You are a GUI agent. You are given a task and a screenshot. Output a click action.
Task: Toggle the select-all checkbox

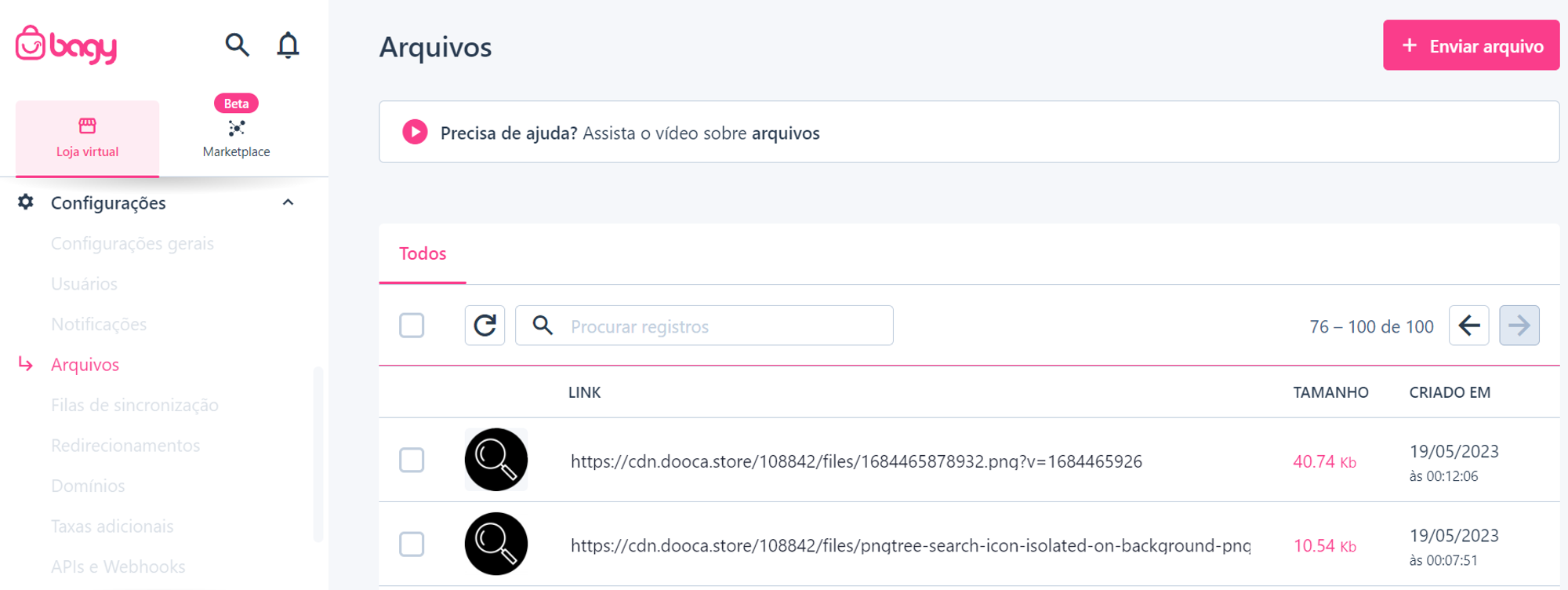tap(412, 326)
